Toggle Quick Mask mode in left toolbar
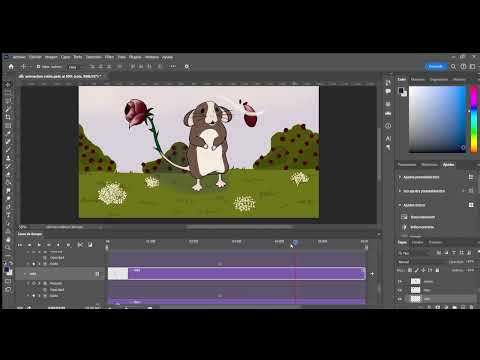The image size is (480, 360). (x=8, y=281)
